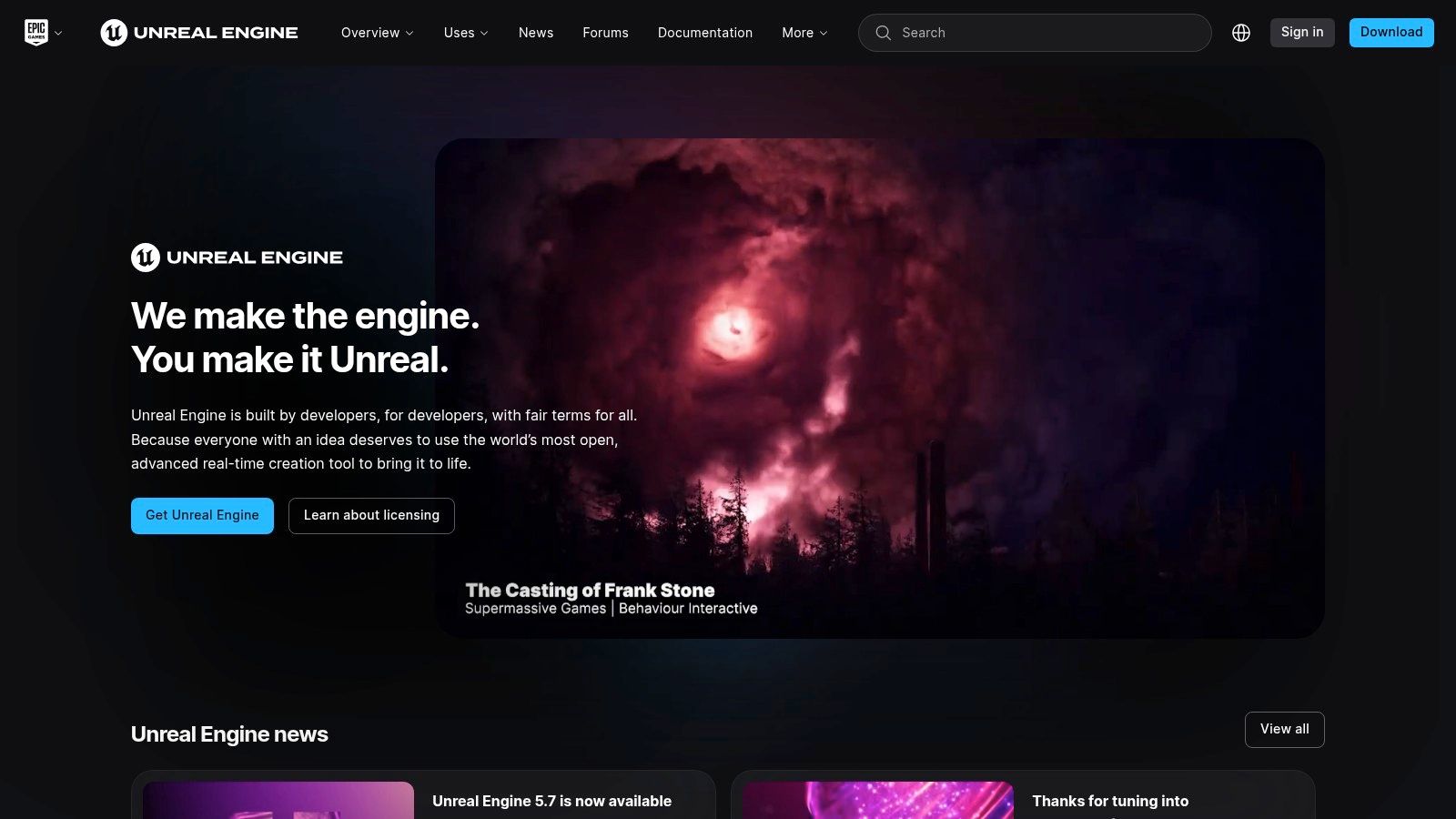Click the Unreal Engine logo in the navbar
The width and height of the screenshot is (1456, 819).
198,32
